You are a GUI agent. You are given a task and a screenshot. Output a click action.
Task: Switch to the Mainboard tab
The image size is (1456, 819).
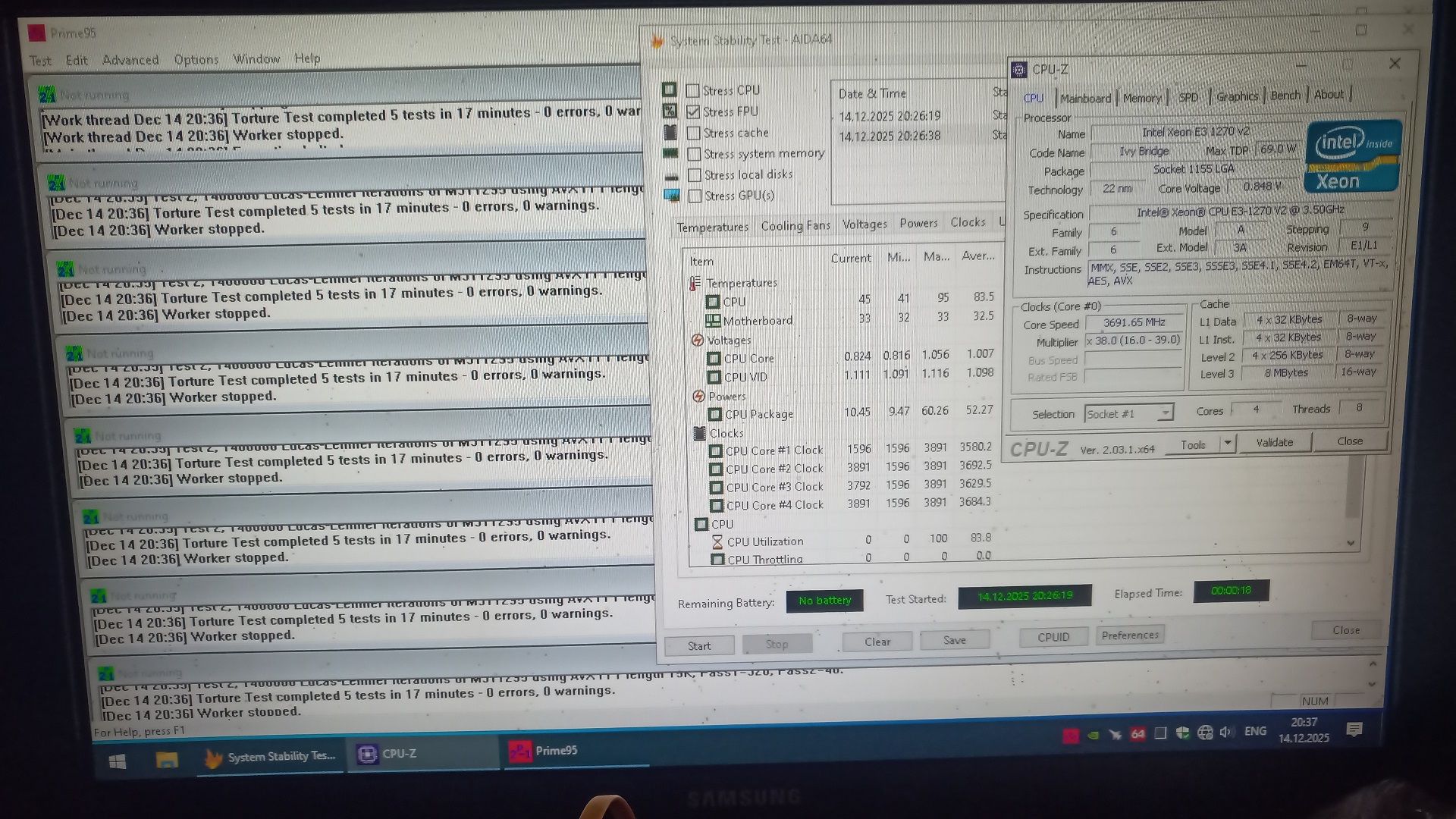click(x=1085, y=99)
